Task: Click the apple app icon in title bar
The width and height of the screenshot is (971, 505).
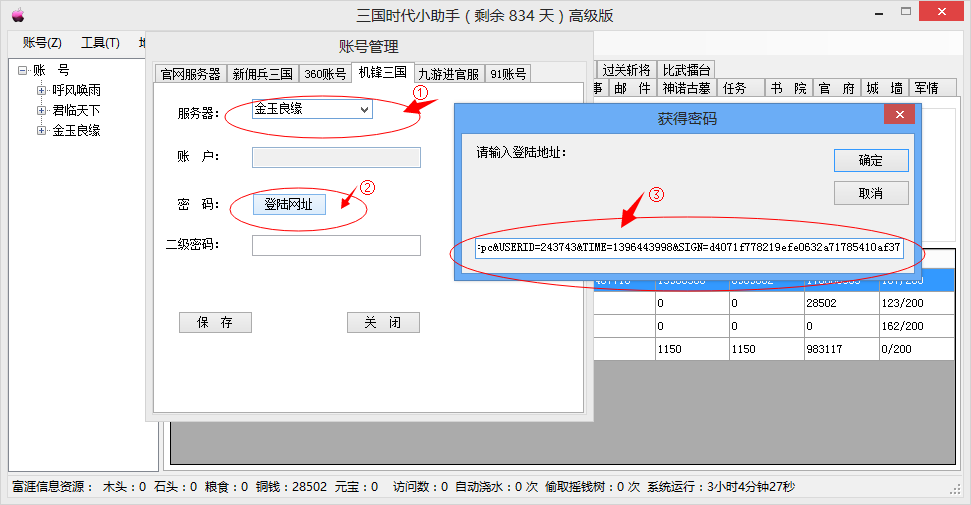Action: pos(17,15)
